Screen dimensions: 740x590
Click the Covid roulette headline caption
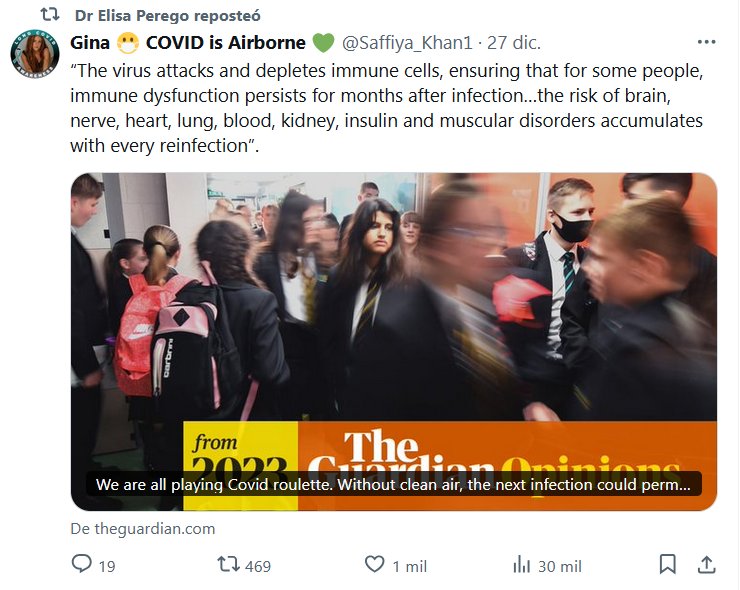pyautogui.click(x=394, y=485)
